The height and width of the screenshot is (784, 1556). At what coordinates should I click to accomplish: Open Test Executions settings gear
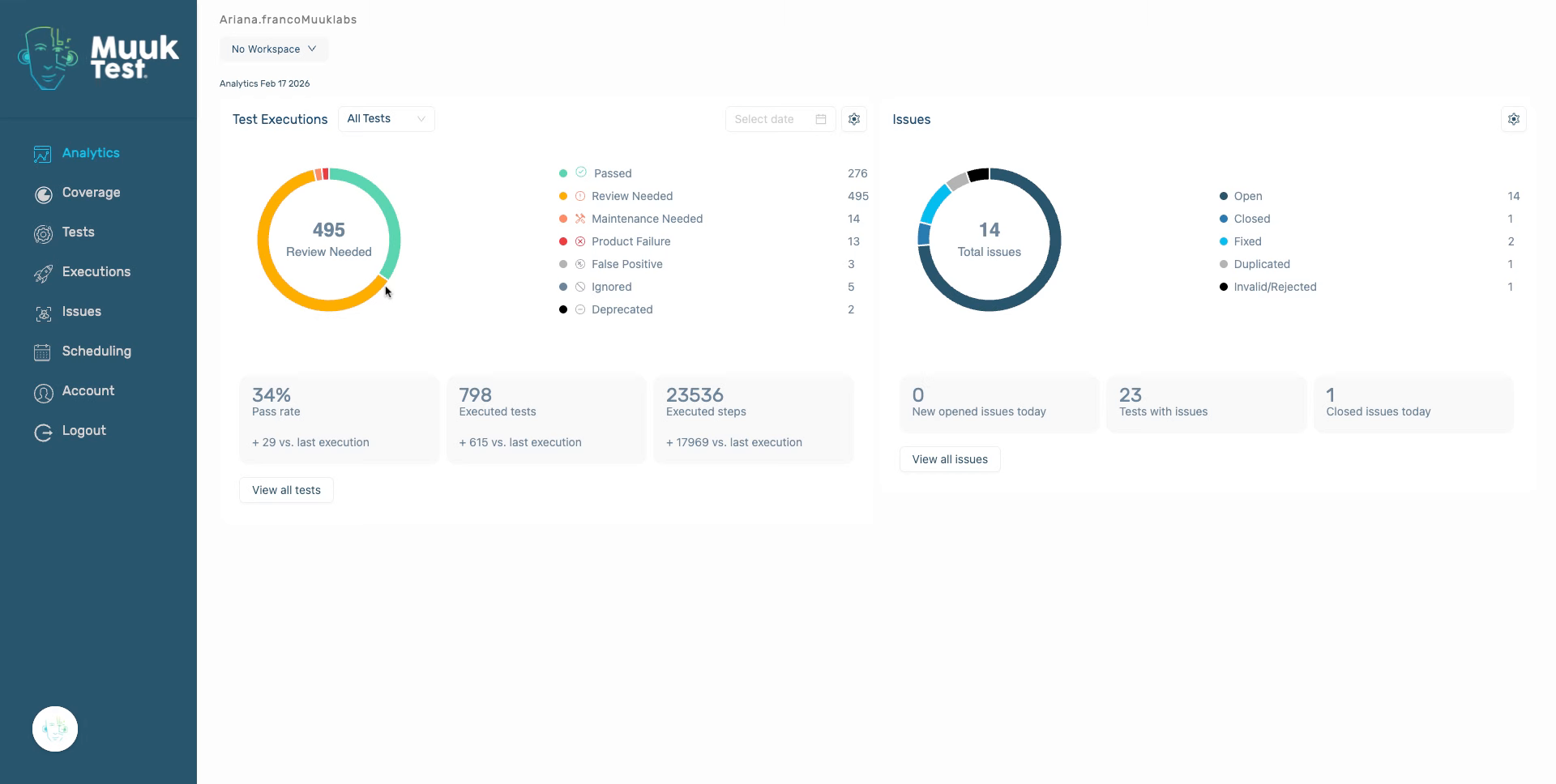853,119
